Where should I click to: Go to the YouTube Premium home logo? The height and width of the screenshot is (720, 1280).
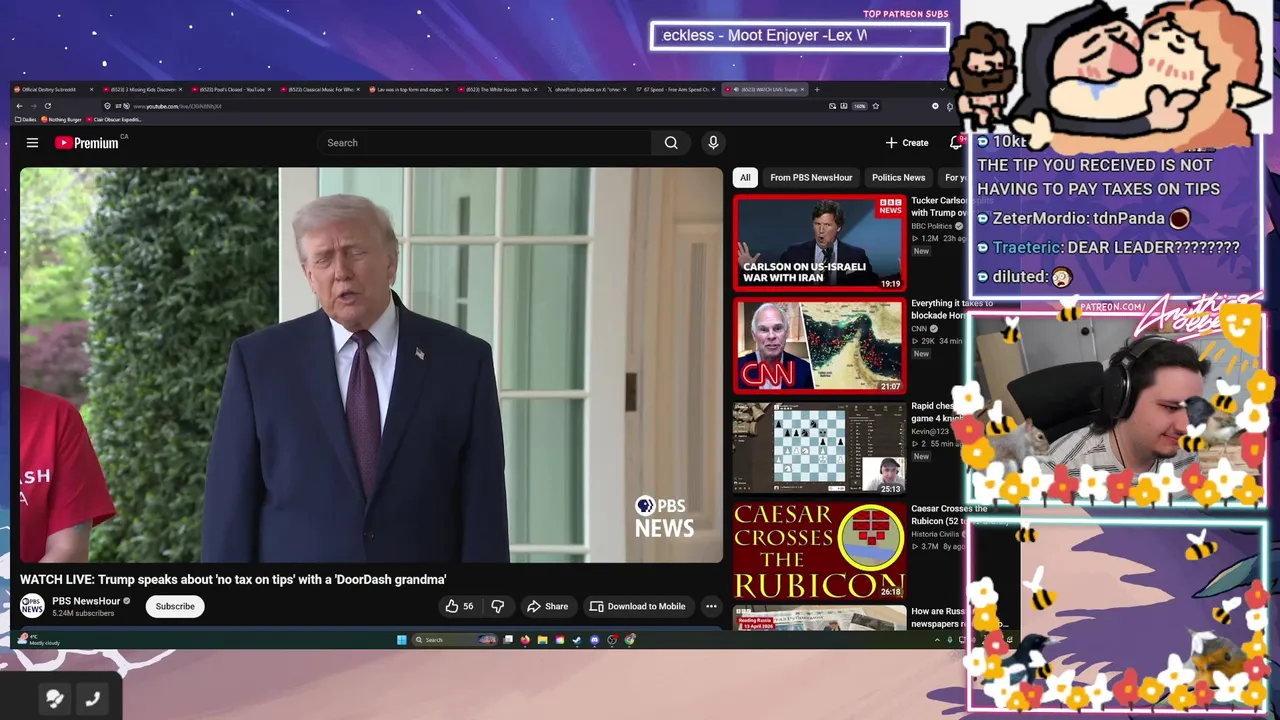[87, 143]
